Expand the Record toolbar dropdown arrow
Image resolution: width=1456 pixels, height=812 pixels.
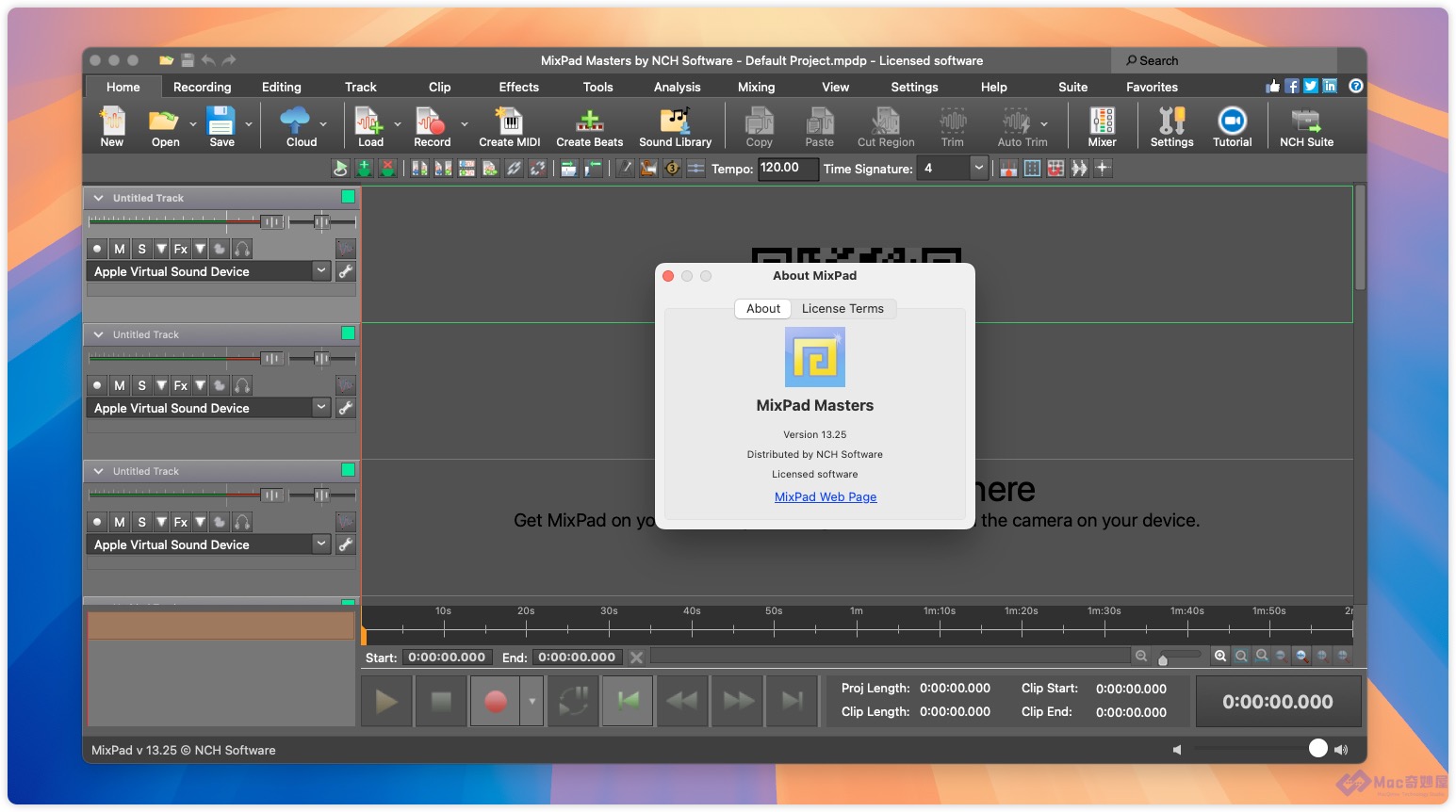pyautogui.click(x=464, y=124)
